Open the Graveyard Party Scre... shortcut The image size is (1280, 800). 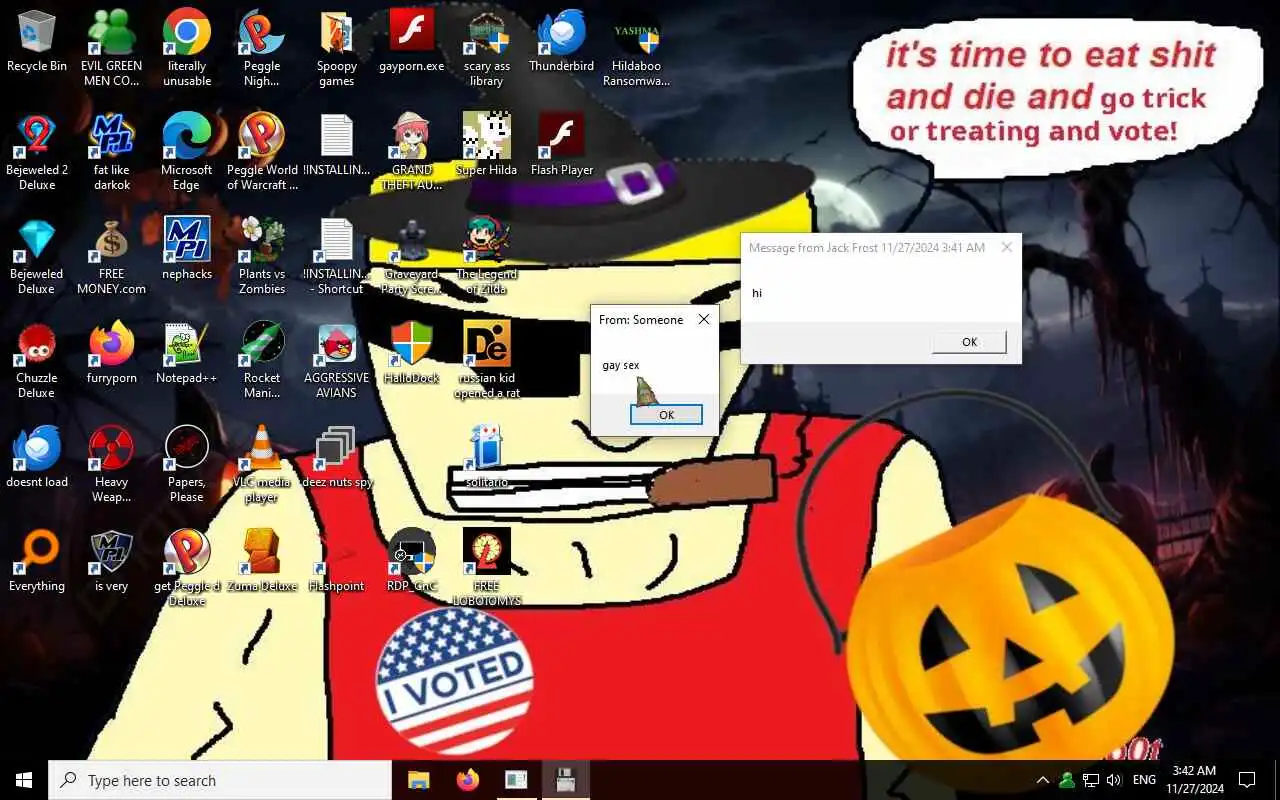(411, 256)
